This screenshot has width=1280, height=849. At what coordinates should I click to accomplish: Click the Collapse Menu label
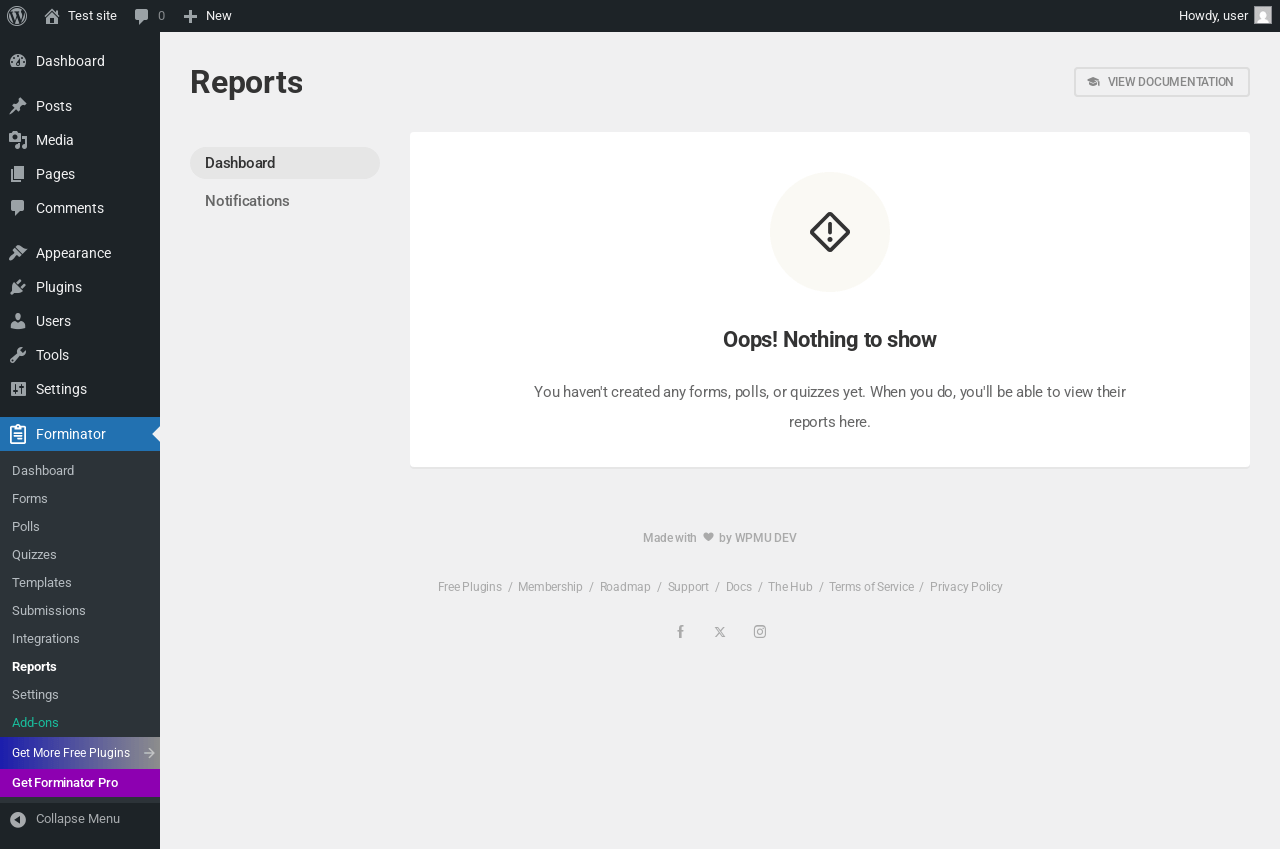[x=78, y=819]
